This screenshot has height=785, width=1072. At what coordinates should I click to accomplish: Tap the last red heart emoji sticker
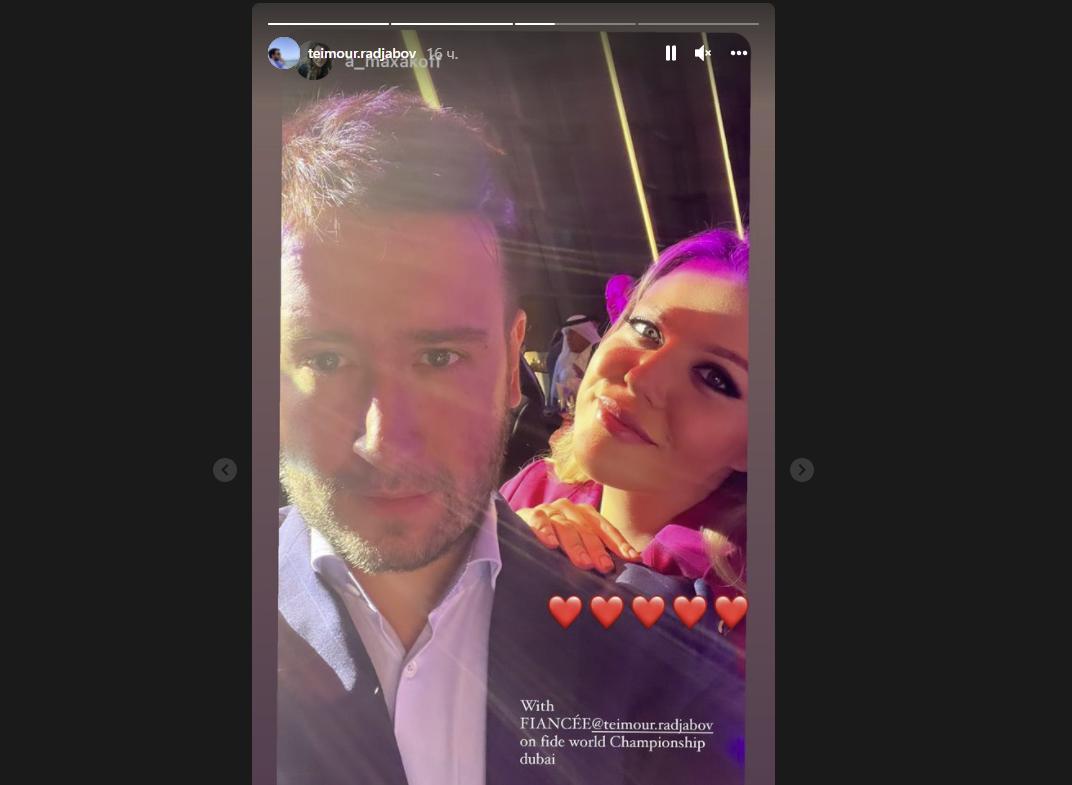coord(731,611)
